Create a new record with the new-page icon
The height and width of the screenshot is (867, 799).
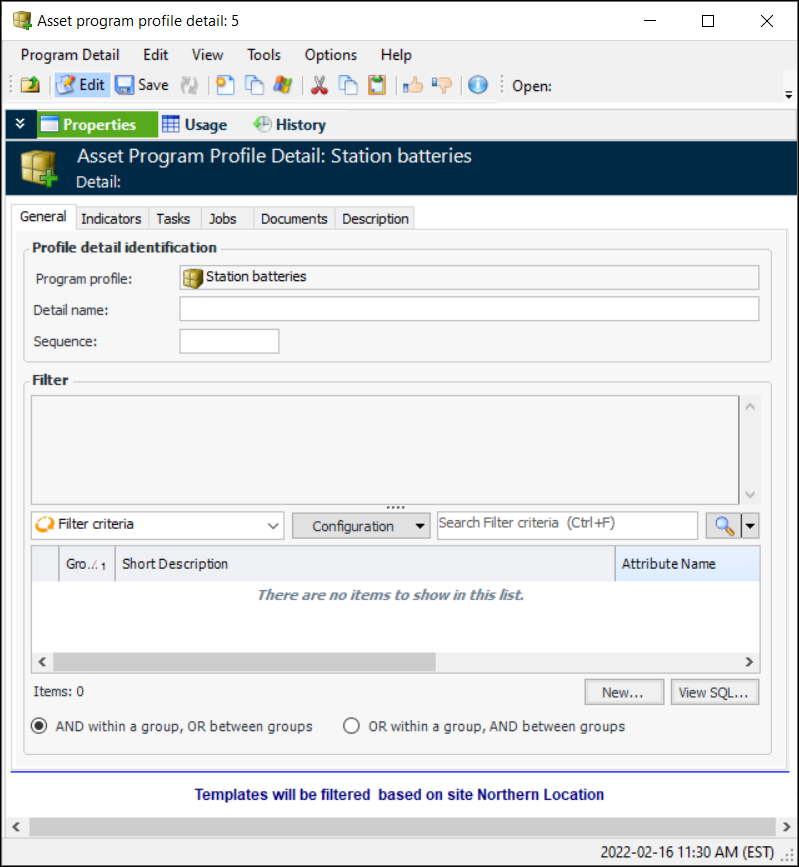(x=224, y=85)
